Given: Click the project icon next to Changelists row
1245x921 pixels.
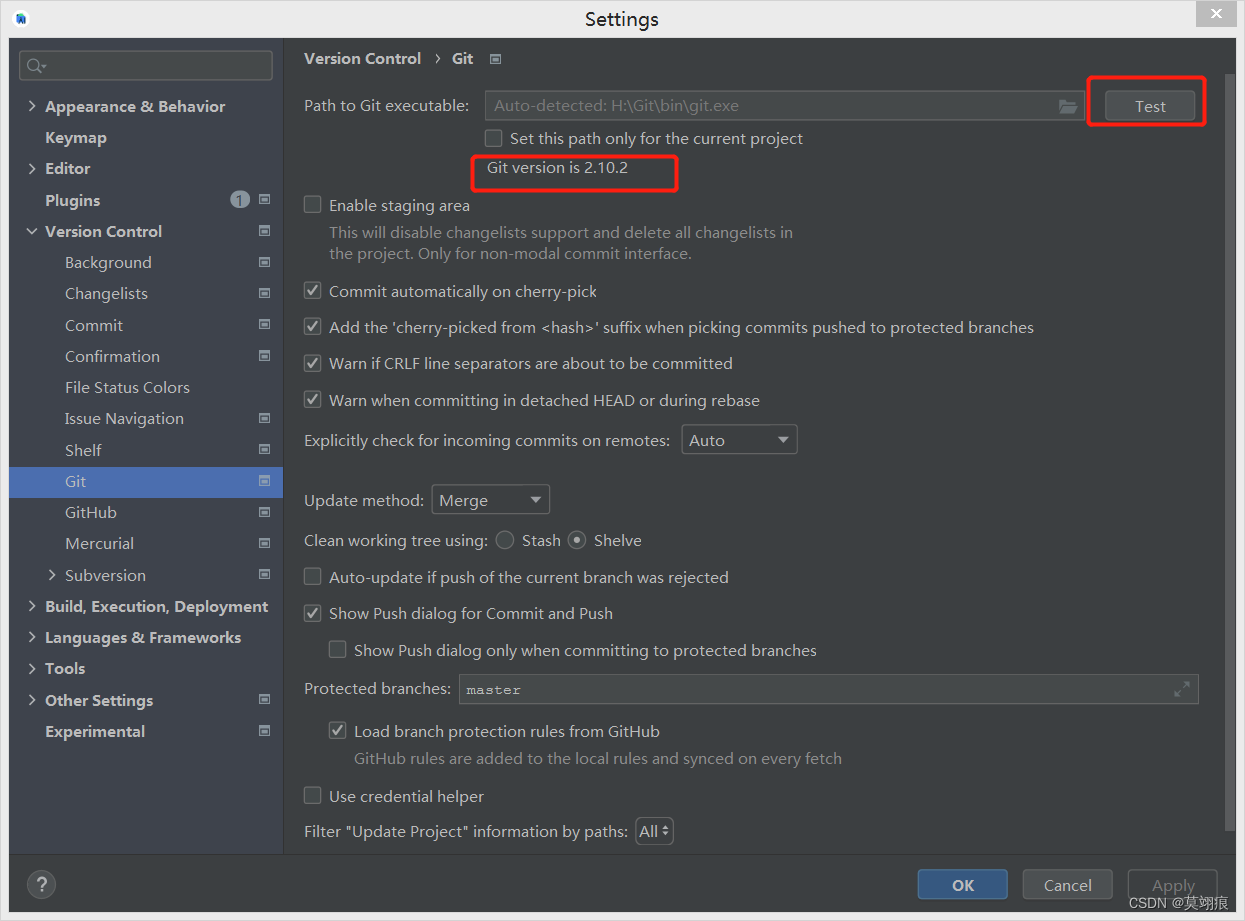Looking at the screenshot, I should click(264, 293).
